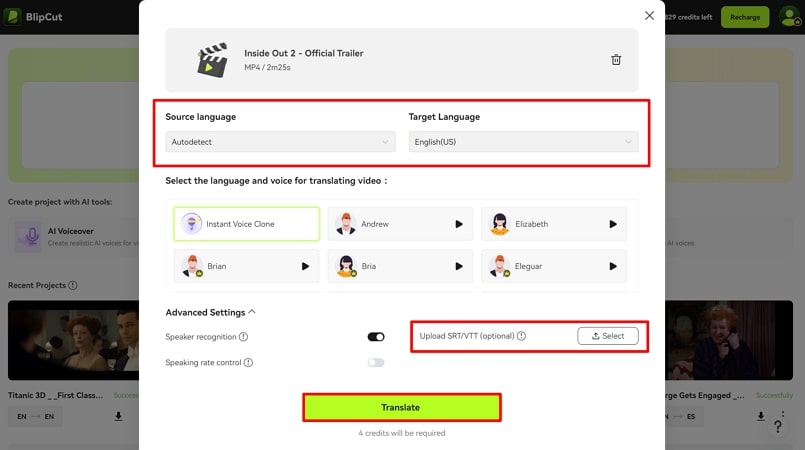Preview the Andrew voice sample

pyautogui.click(x=458, y=224)
